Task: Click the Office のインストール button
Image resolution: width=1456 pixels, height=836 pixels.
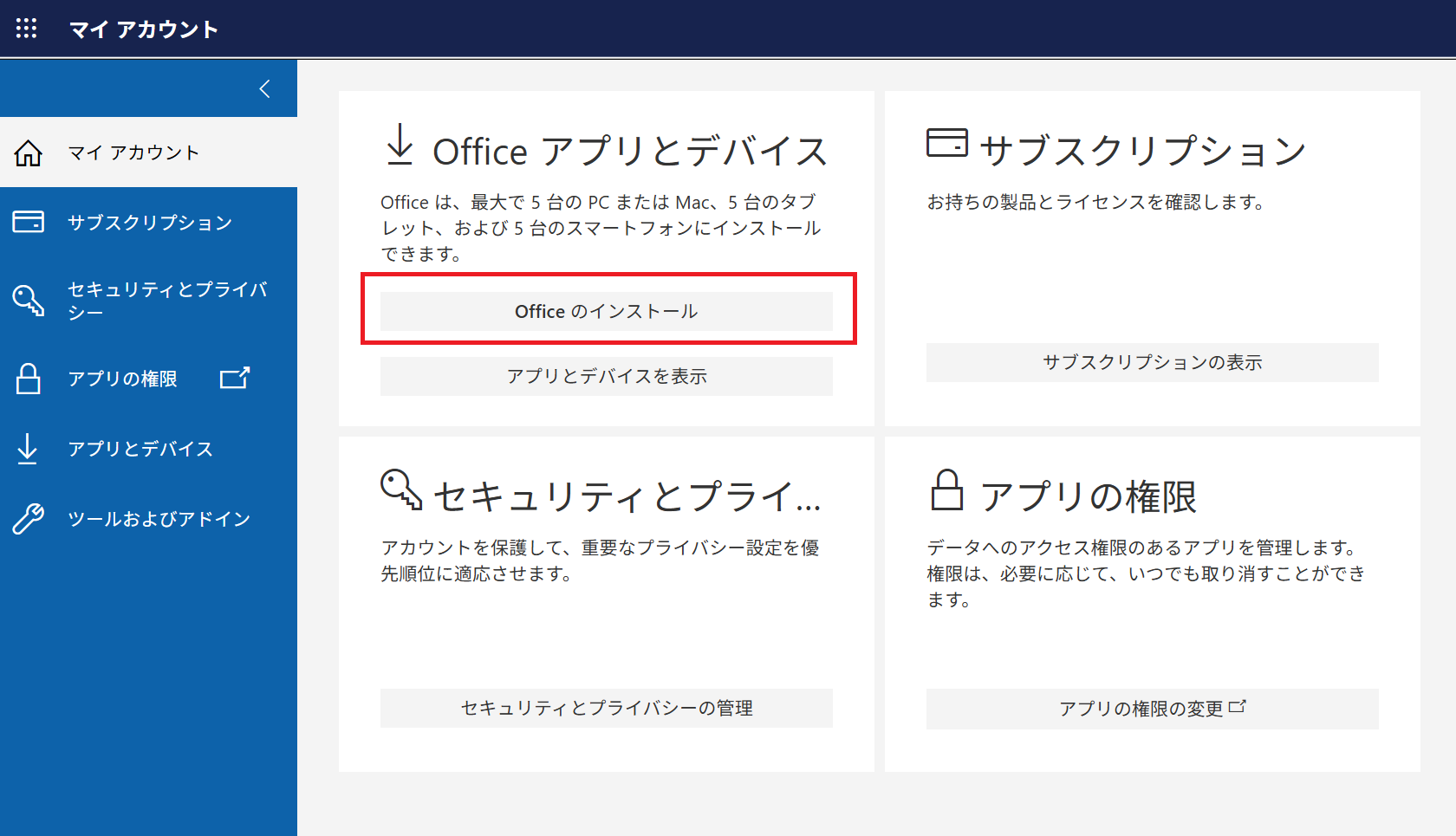Action: click(606, 311)
